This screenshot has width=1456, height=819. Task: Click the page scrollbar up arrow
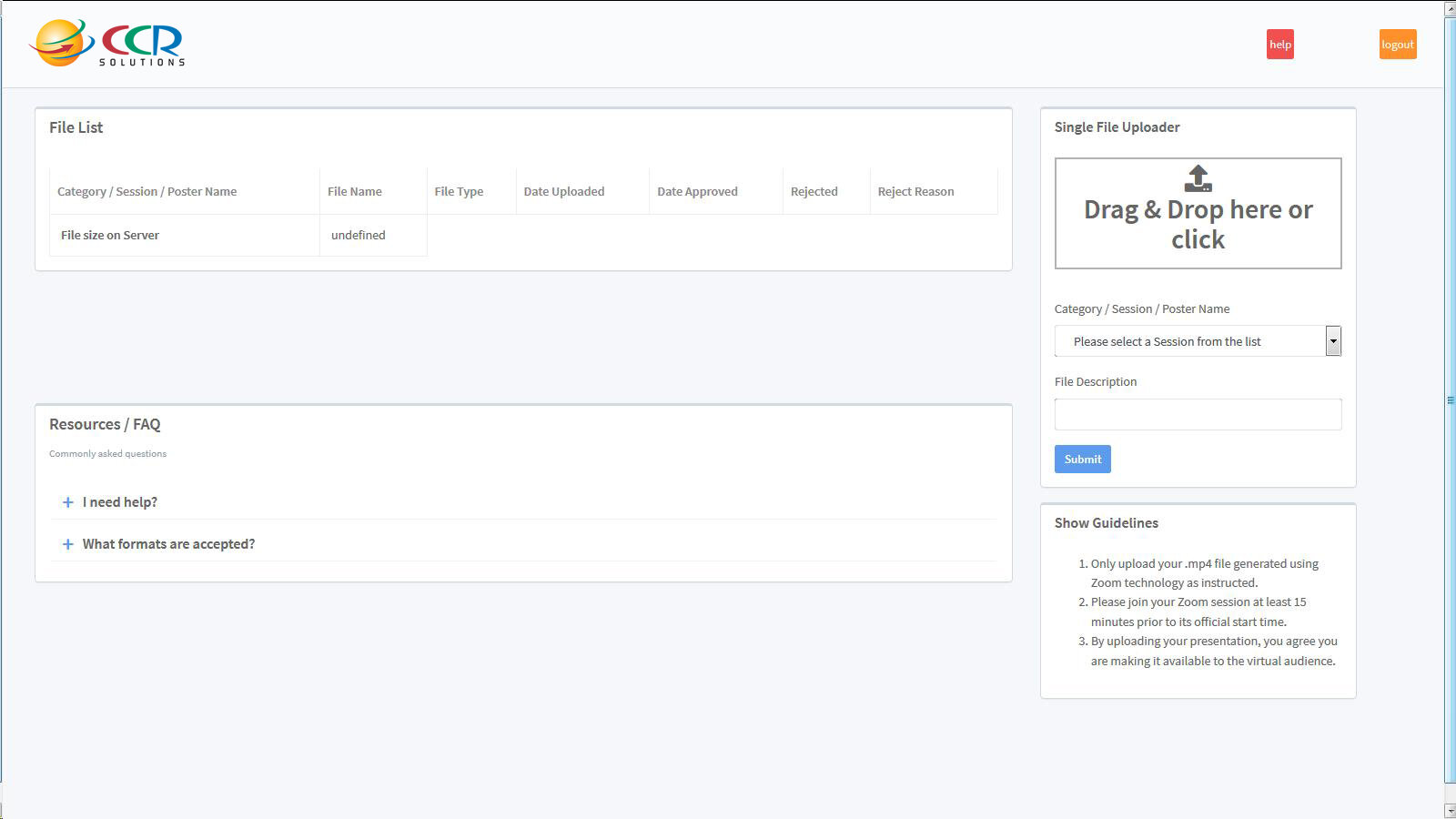(1450, 8)
